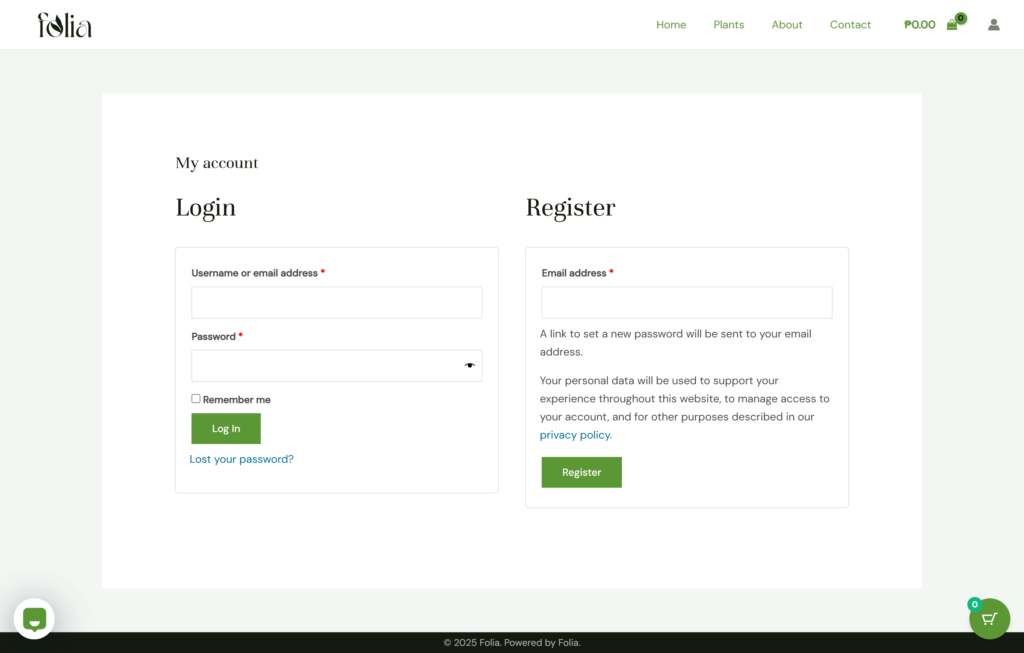
Task: Focus the Username or email address field
Action: coord(336,303)
